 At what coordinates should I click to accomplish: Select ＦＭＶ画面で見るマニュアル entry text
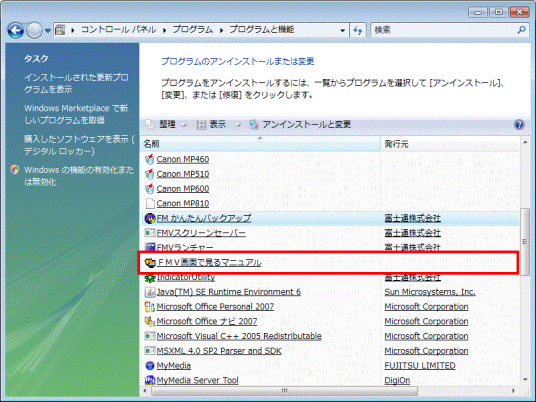209,263
